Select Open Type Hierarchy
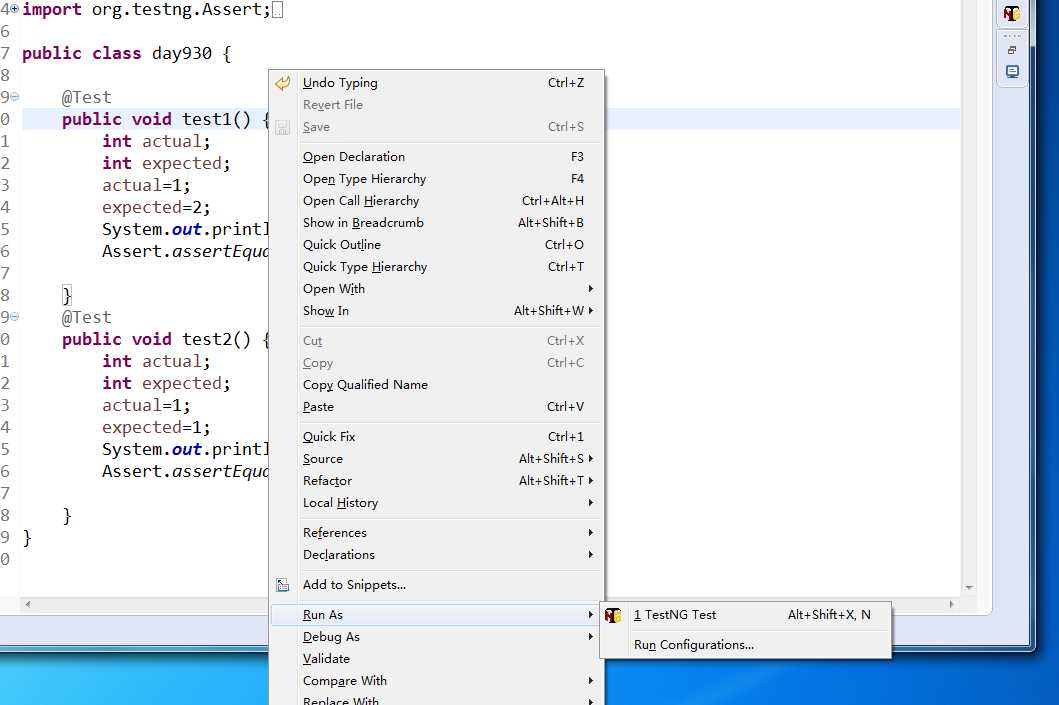1059x705 pixels. 436,179
